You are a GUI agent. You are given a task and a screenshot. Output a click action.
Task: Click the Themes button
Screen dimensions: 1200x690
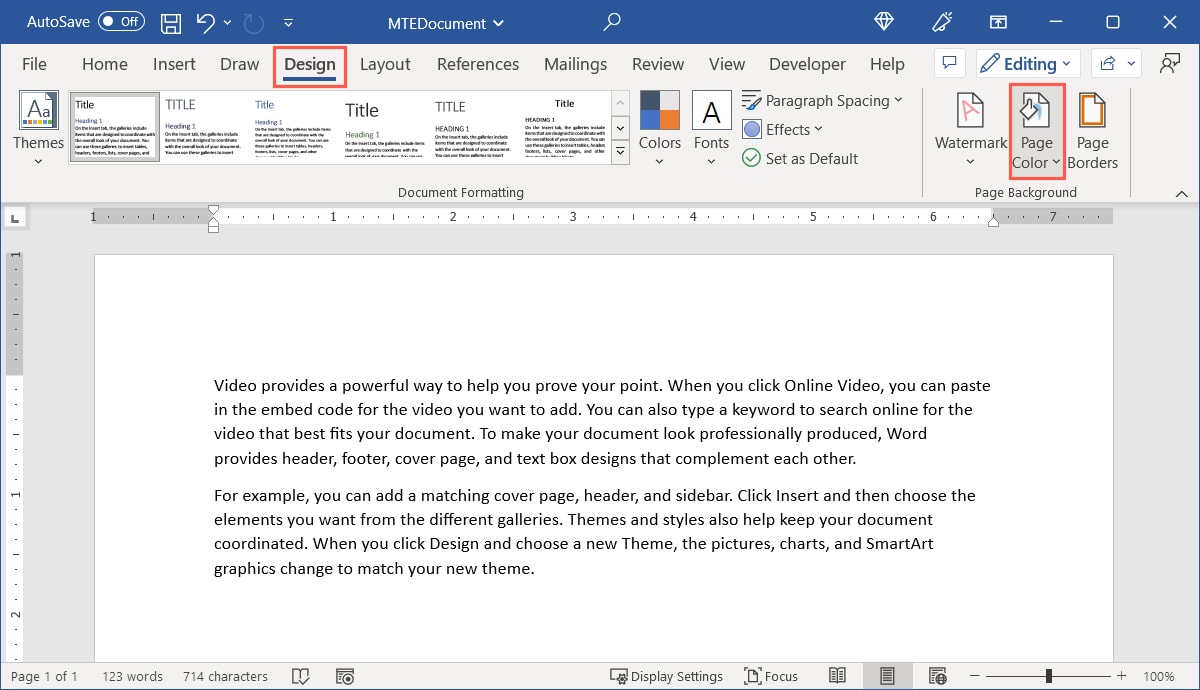(38, 127)
